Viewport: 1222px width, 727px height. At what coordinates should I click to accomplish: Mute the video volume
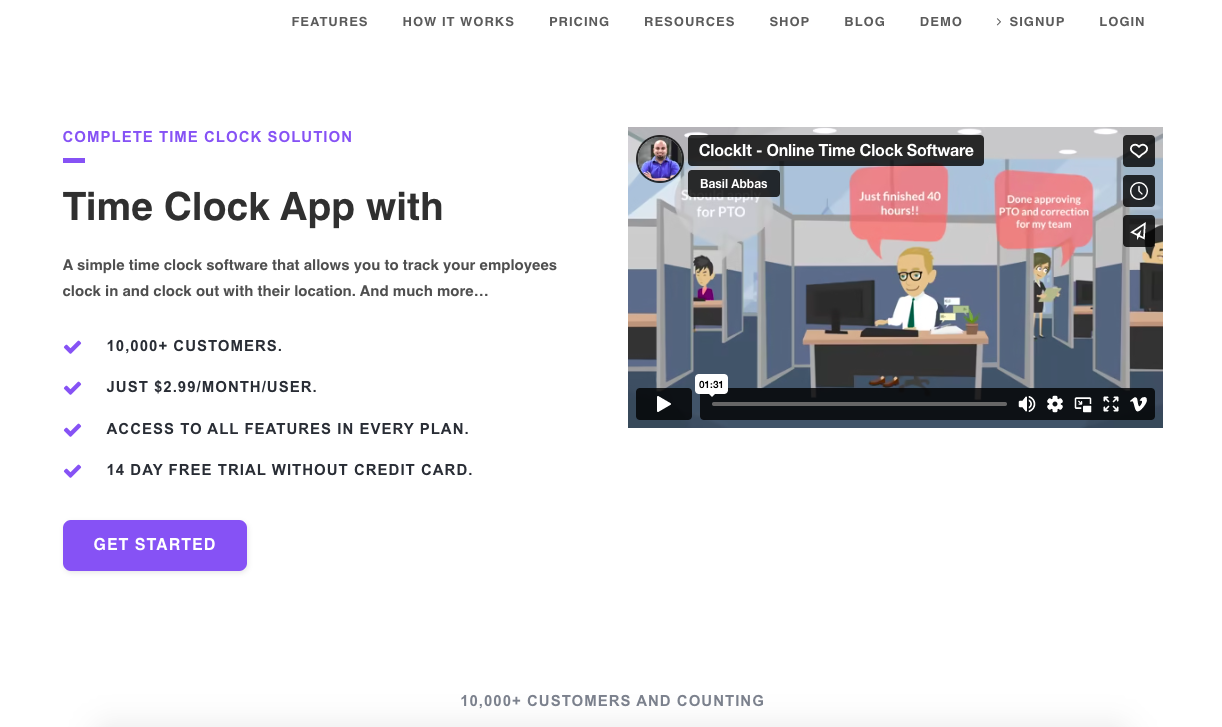point(1027,404)
